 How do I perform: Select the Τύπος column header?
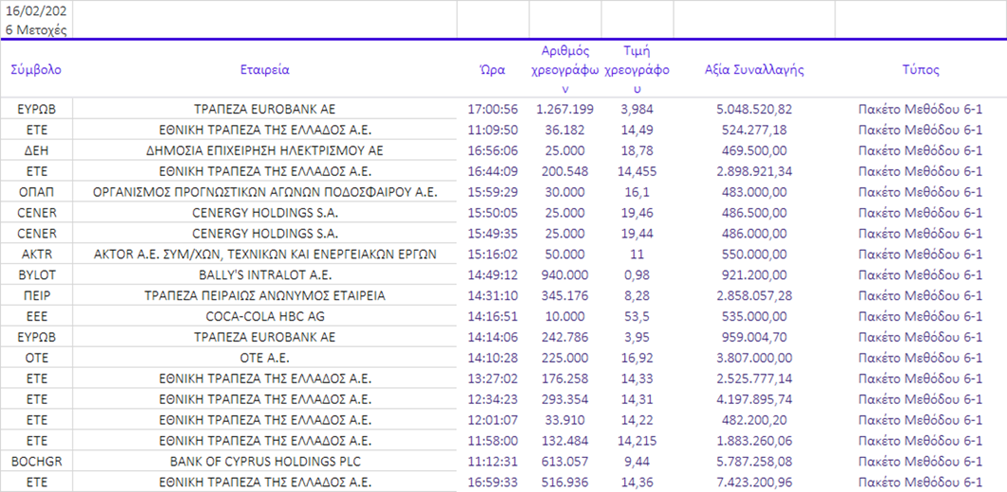click(920, 70)
